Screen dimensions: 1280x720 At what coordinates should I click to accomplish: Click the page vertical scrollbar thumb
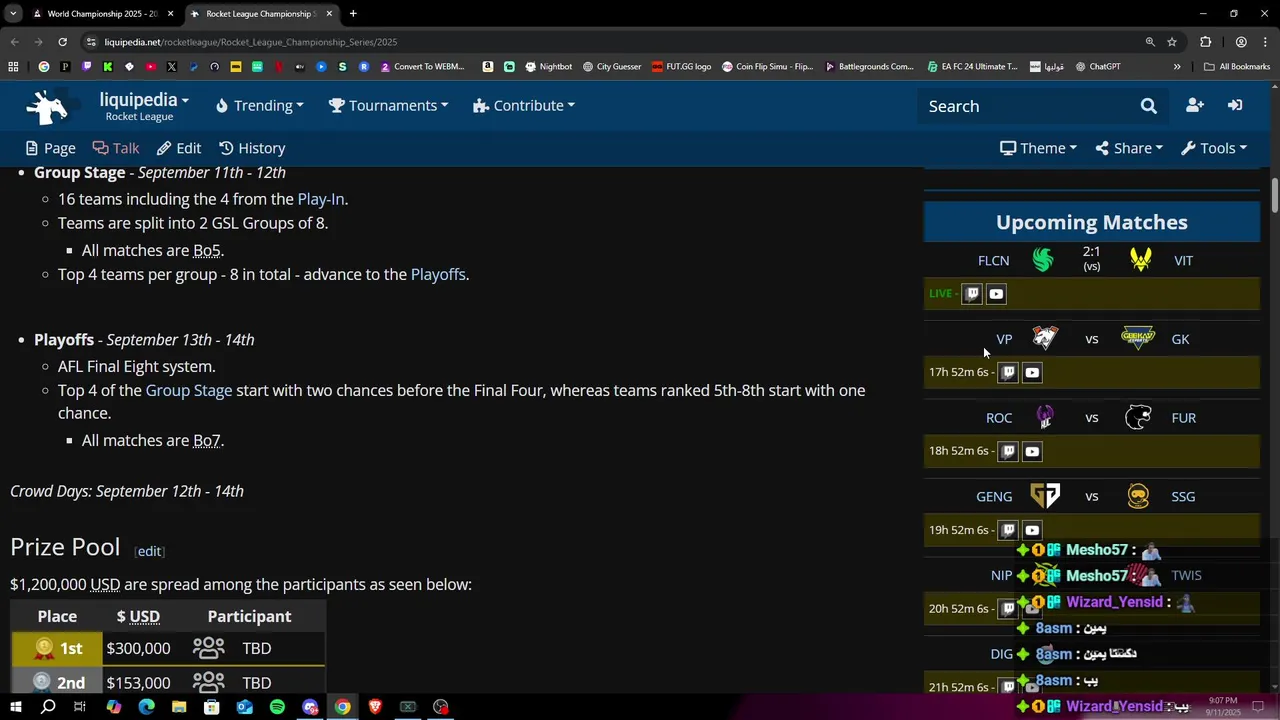(x=1275, y=195)
